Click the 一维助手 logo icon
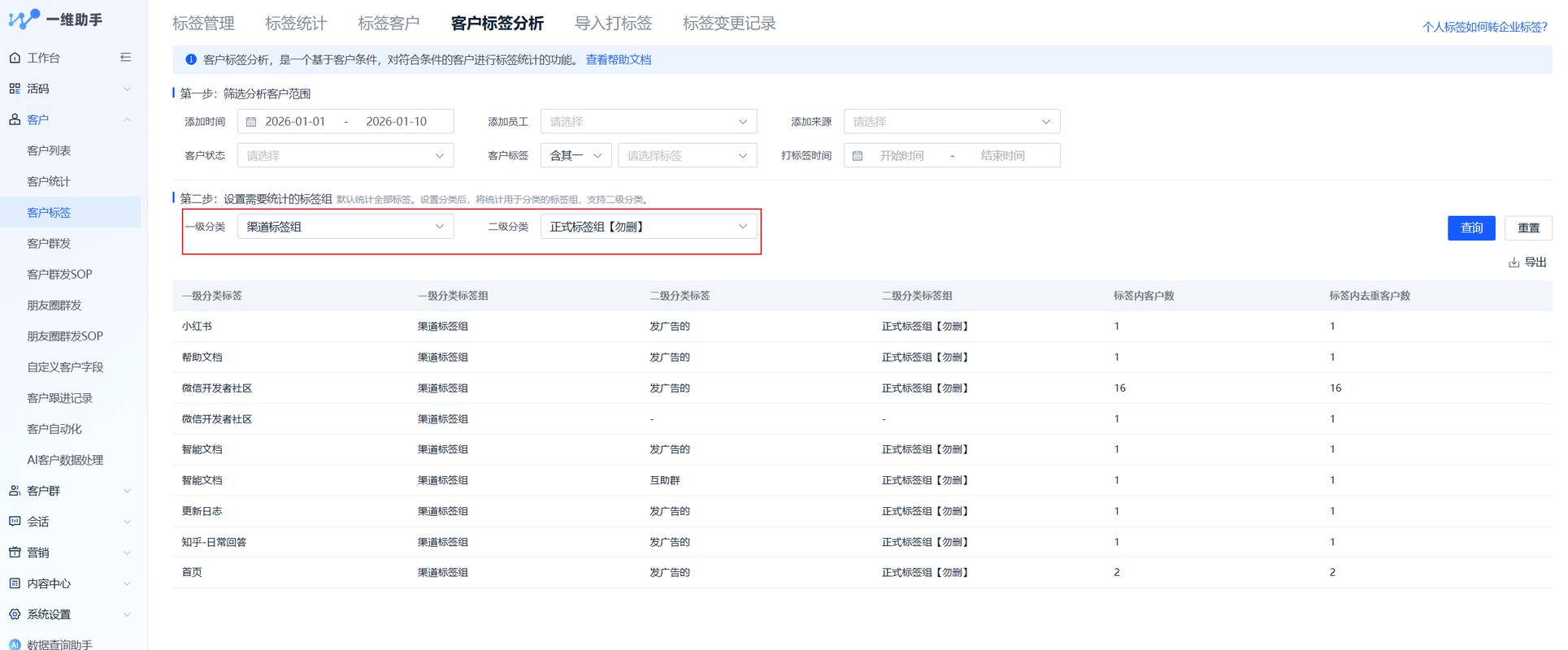 (24, 19)
